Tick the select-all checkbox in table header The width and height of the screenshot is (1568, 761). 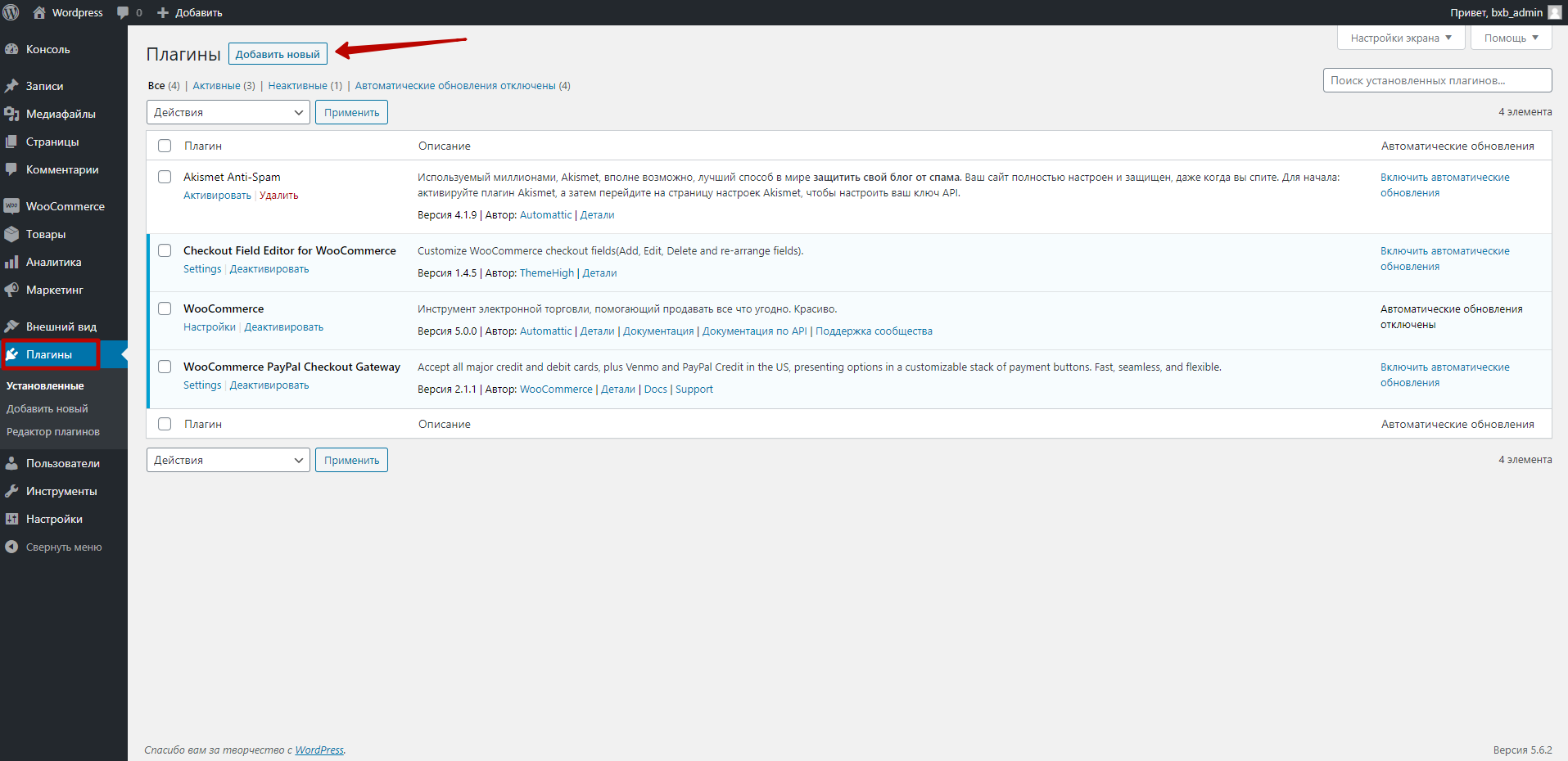(x=165, y=146)
